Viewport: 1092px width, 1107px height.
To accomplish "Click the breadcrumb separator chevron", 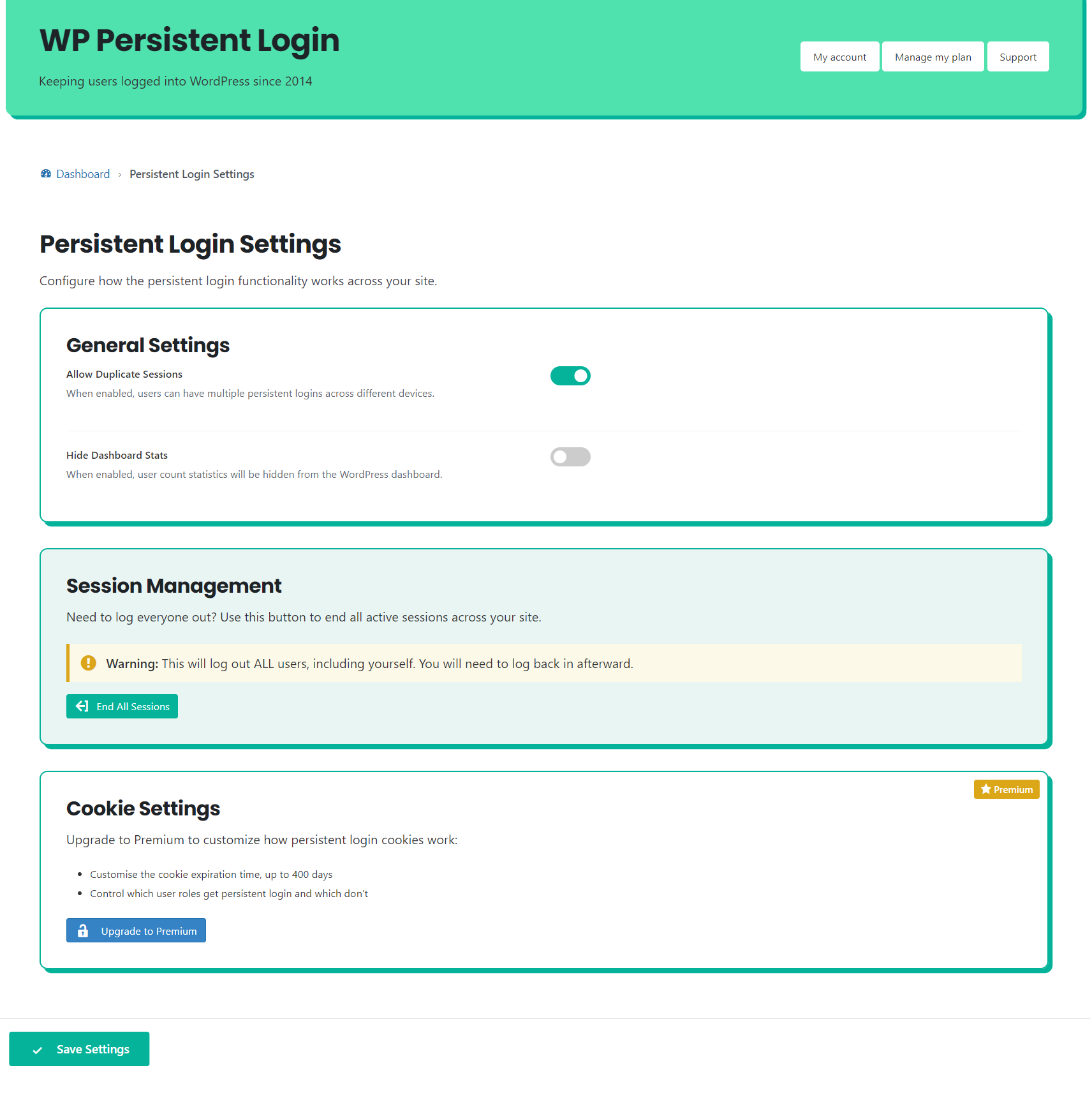I will tap(119, 174).
